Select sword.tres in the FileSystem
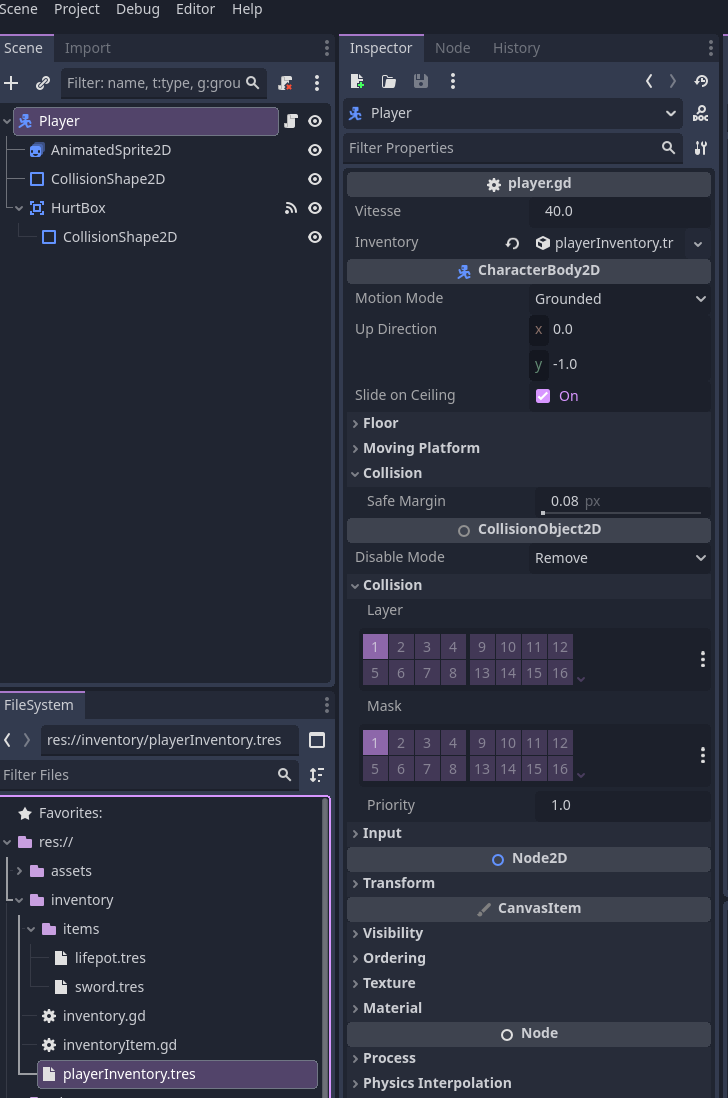The image size is (728, 1098). point(109,987)
